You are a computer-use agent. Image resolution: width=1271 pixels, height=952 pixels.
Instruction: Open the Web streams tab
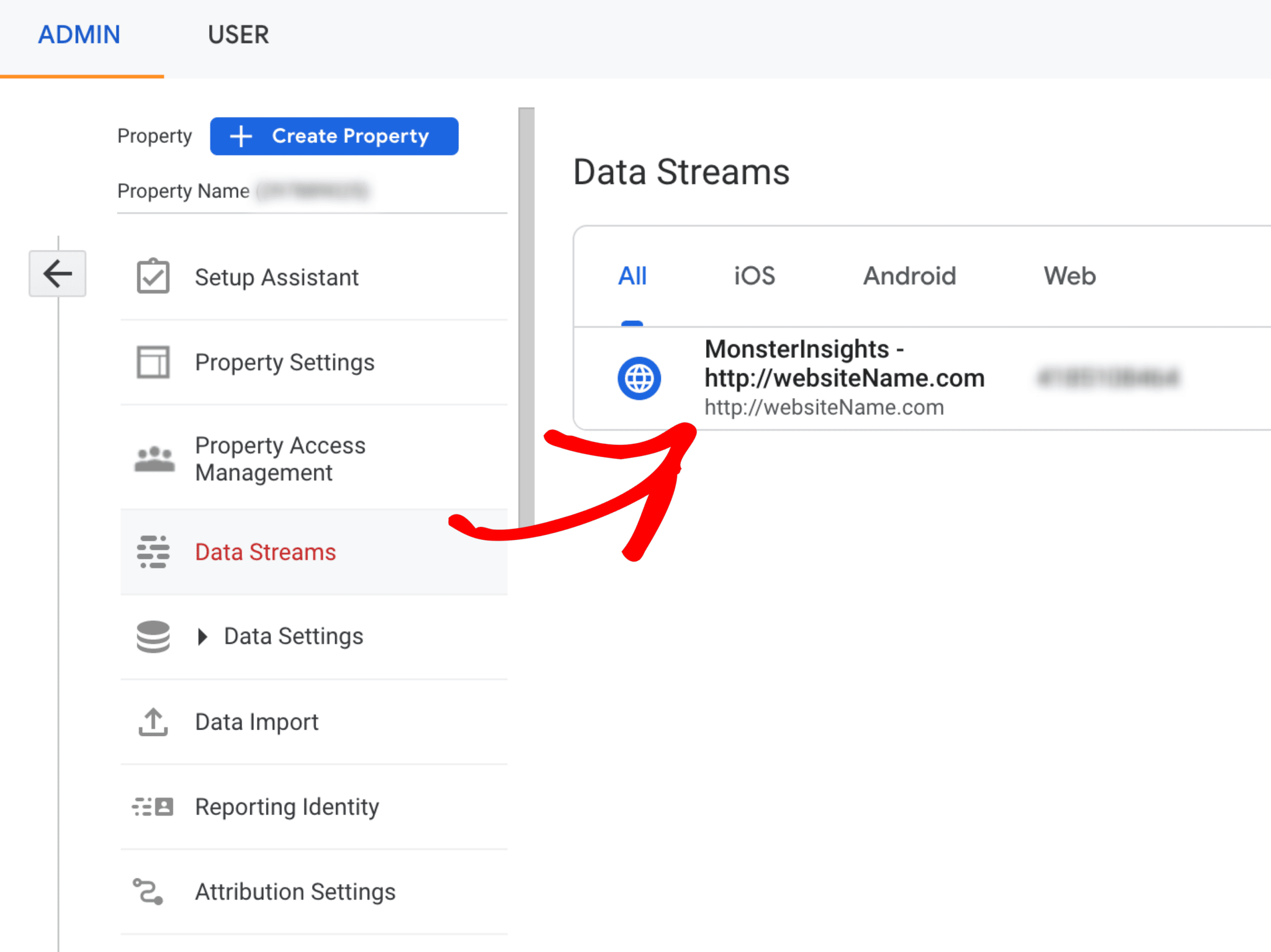click(1069, 276)
